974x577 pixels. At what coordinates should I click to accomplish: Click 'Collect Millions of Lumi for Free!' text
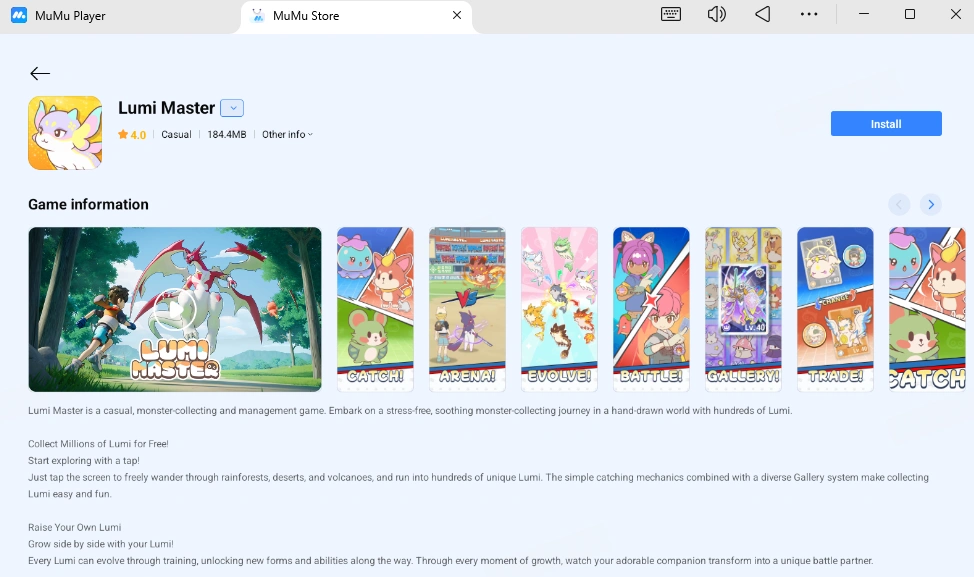pyautogui.click(x=98, y=443)
